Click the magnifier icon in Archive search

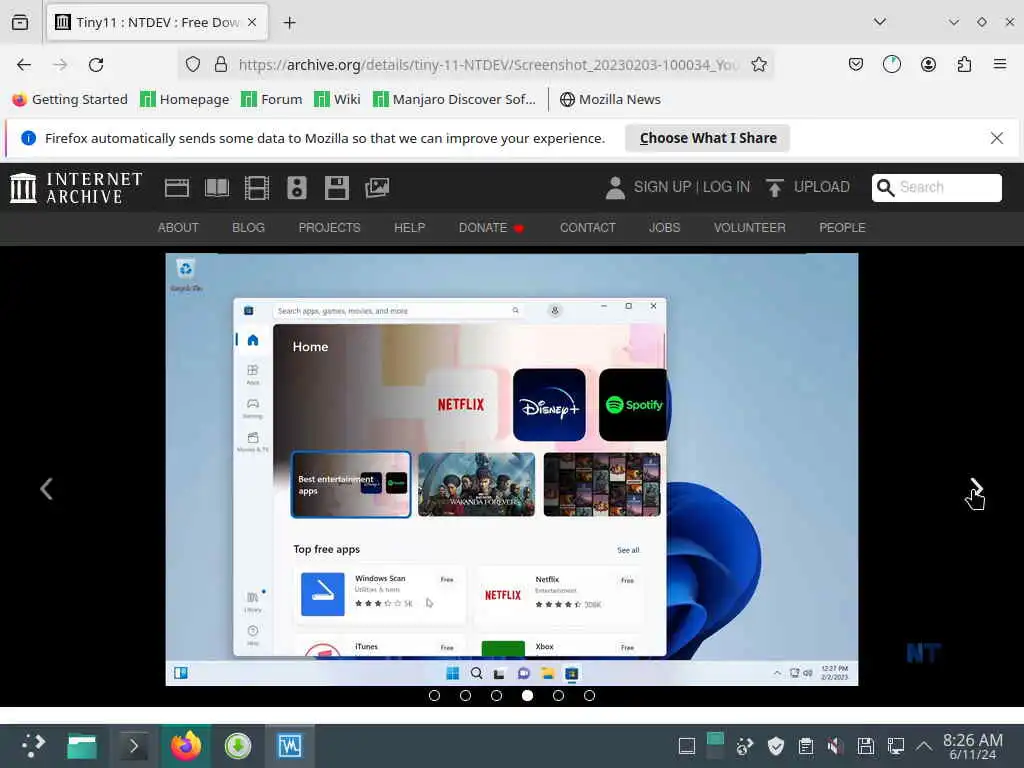[885, 187]
